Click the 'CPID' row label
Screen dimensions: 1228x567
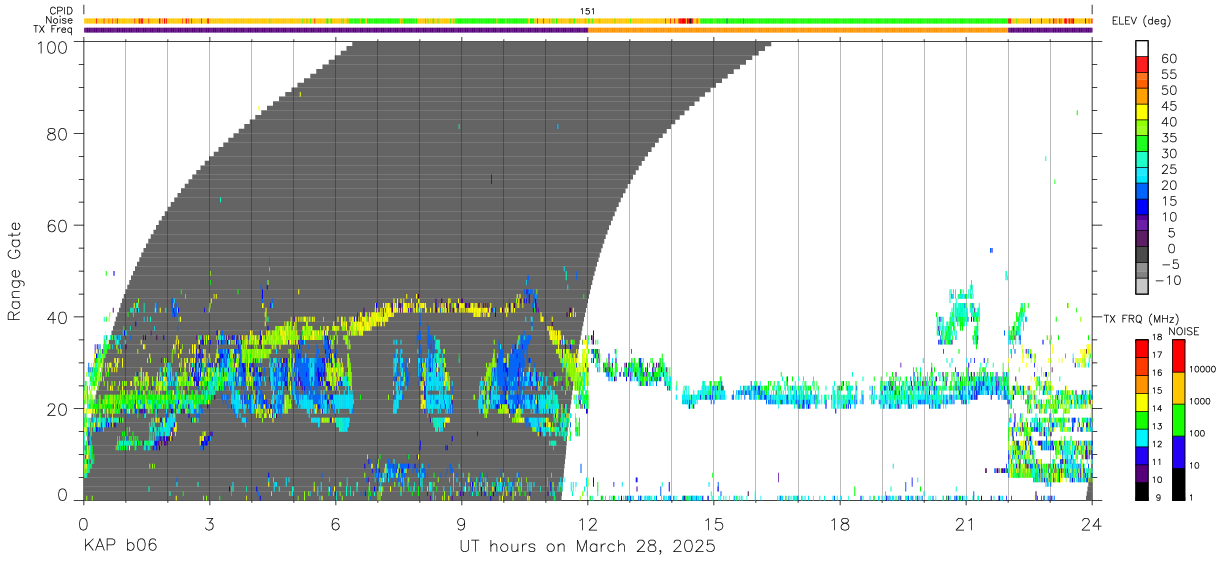pos(59,11)
